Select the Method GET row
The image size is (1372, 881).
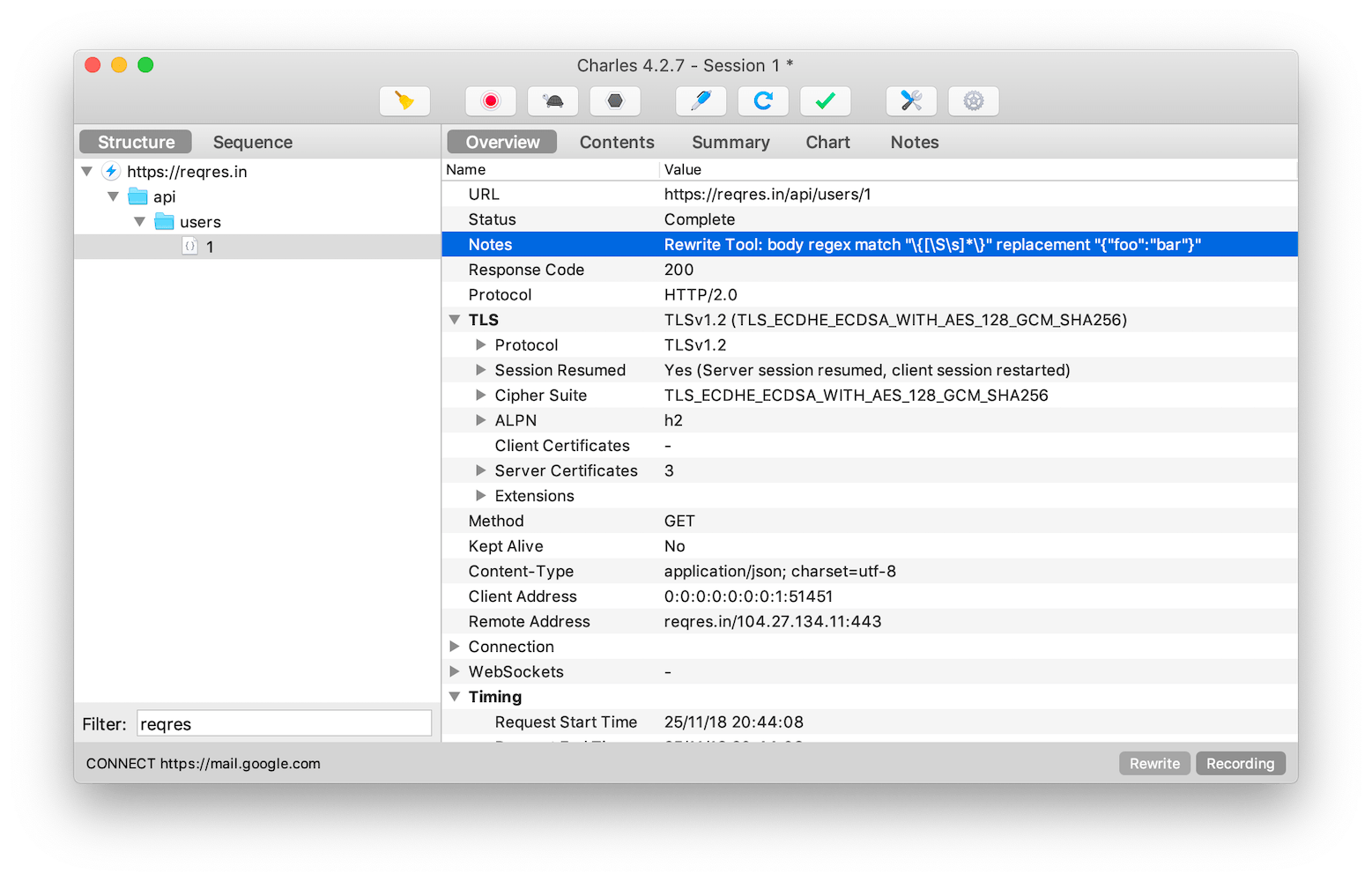click(870, 521)
